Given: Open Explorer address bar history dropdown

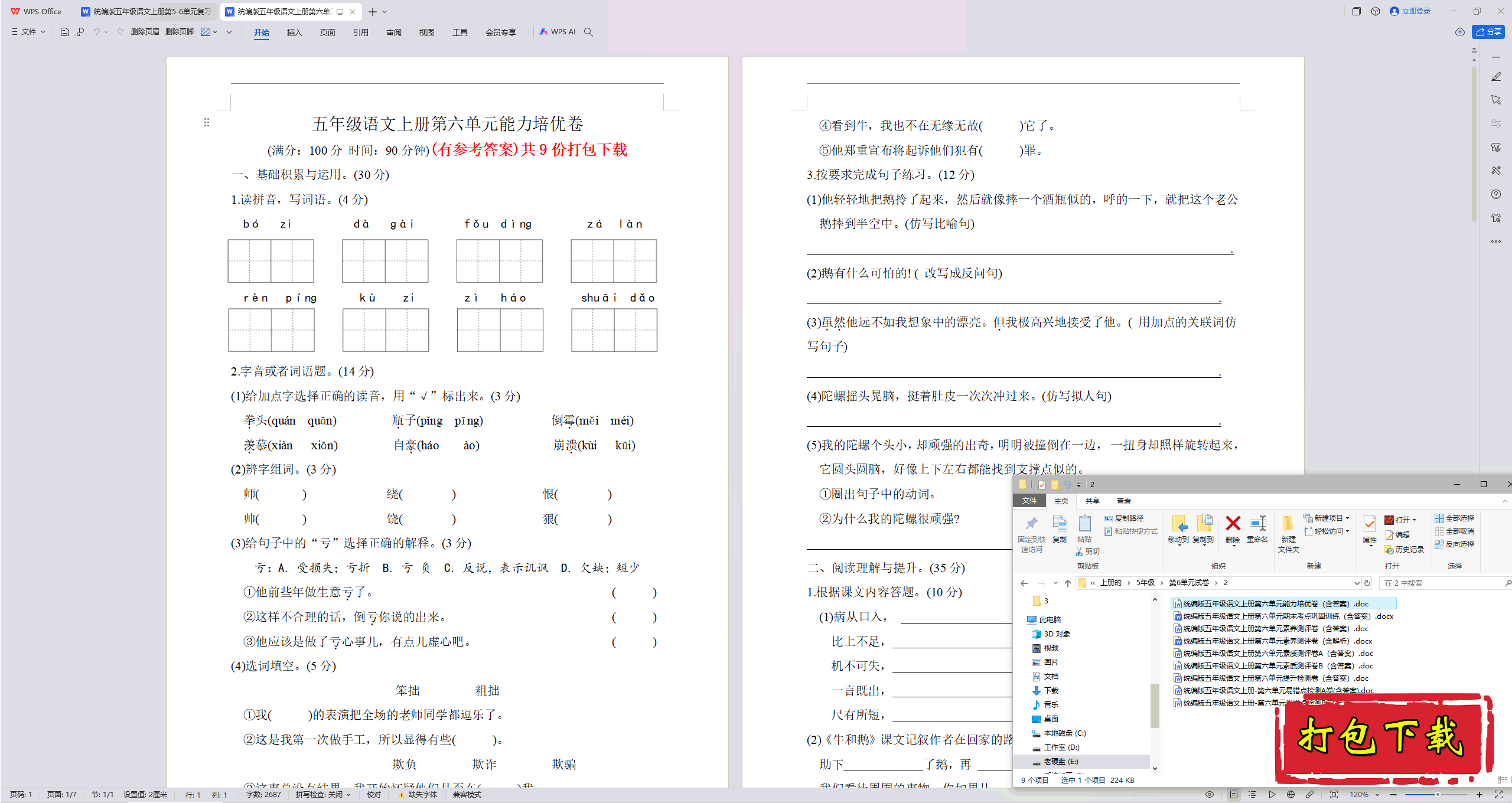Looking at the screenshot, I should pos(1356,583).
